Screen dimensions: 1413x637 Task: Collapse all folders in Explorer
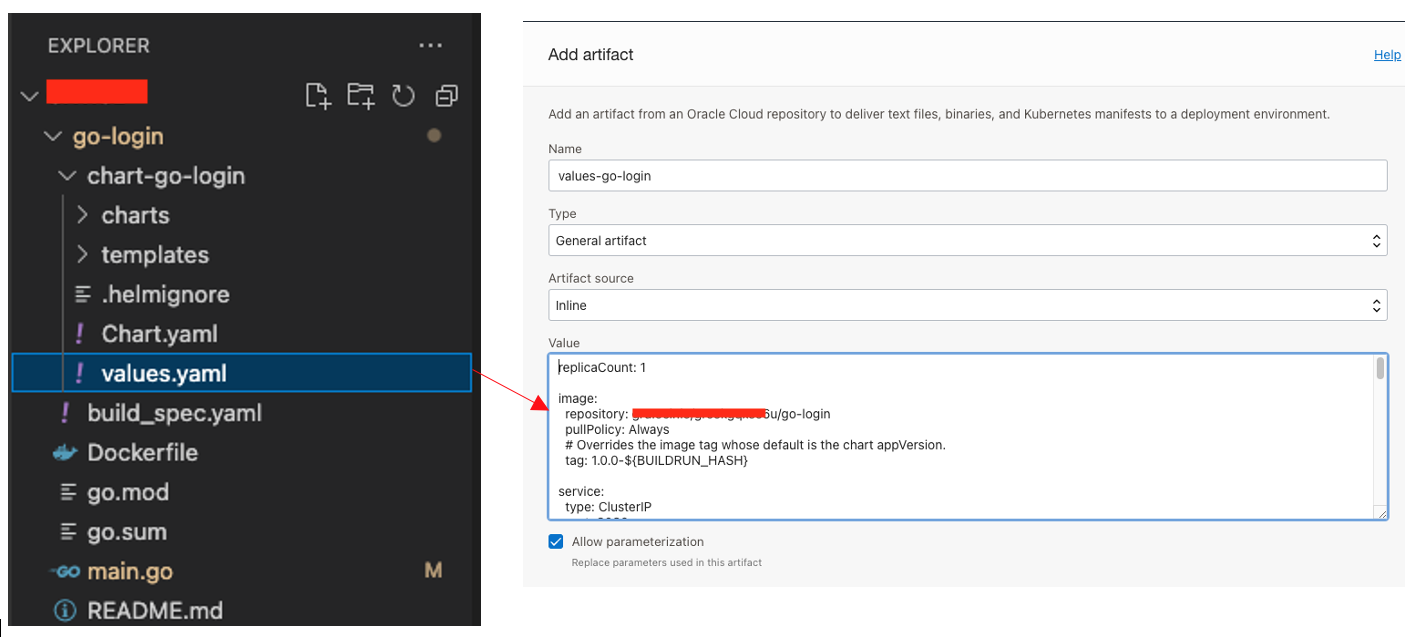(x=447, y=96)
